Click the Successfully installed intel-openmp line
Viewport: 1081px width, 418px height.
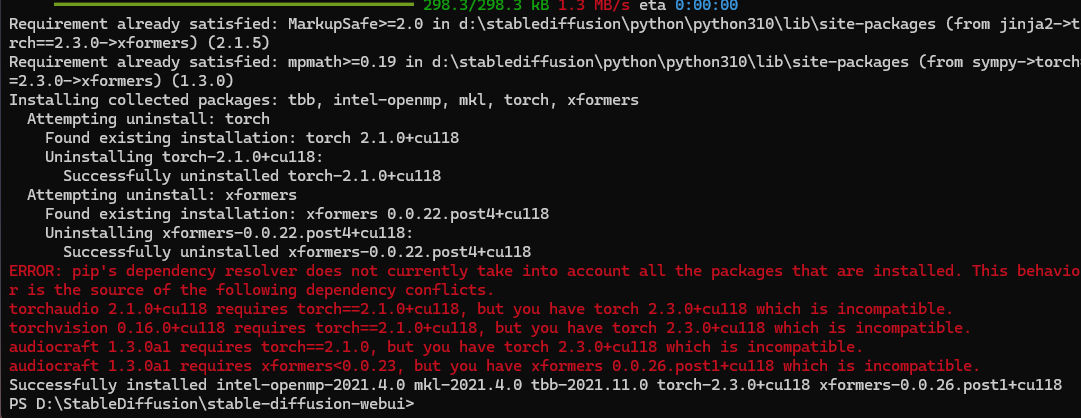pos(535,384)
